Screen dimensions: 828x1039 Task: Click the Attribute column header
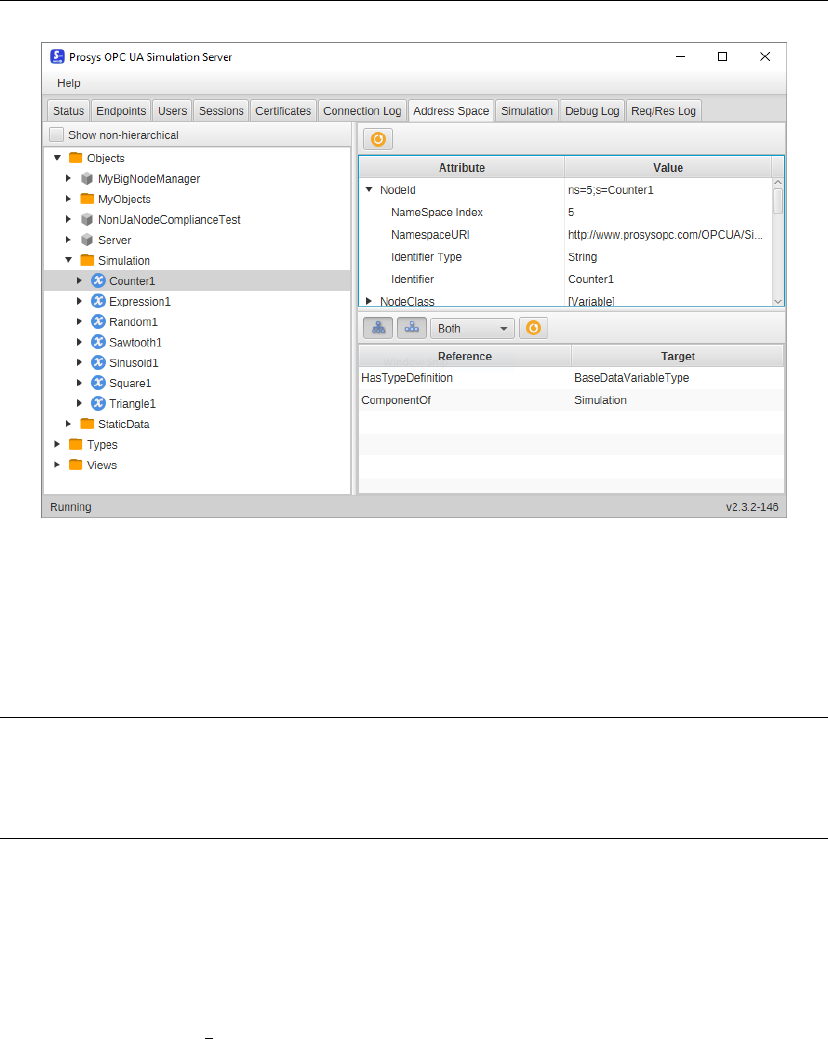462,168
